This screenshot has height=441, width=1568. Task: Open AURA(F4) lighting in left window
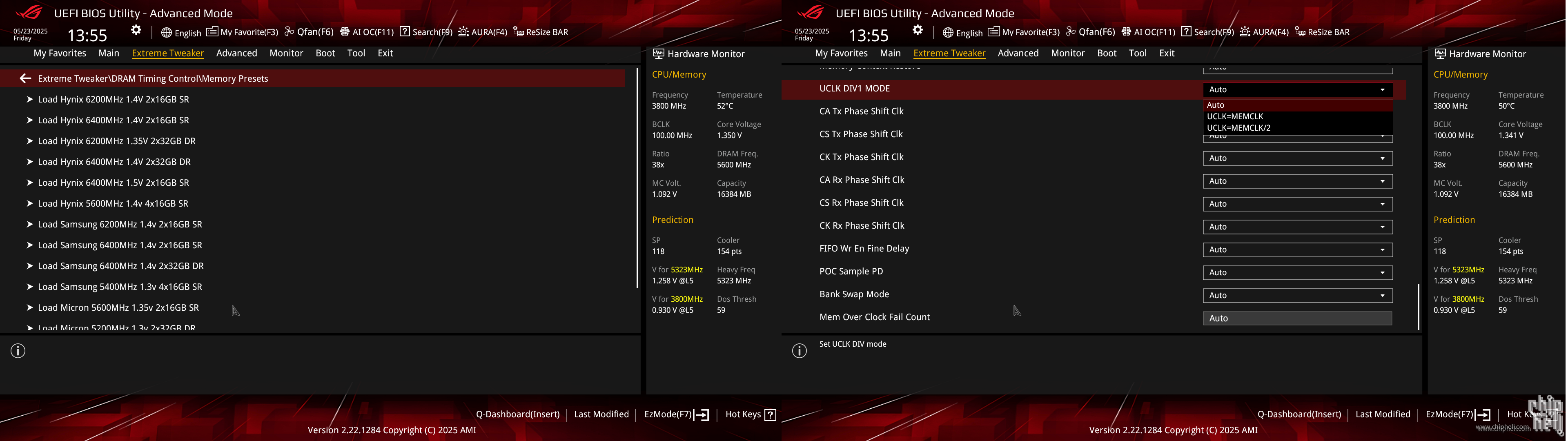point(483,32)
